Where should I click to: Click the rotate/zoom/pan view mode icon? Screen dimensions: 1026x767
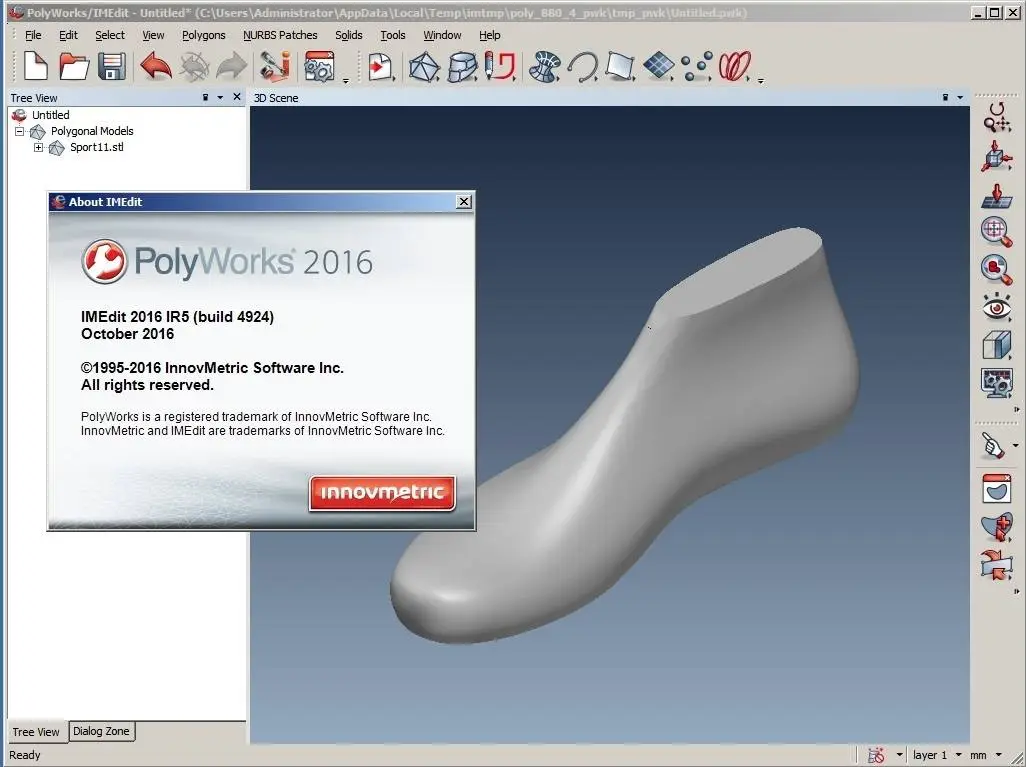tap(997, 118)
